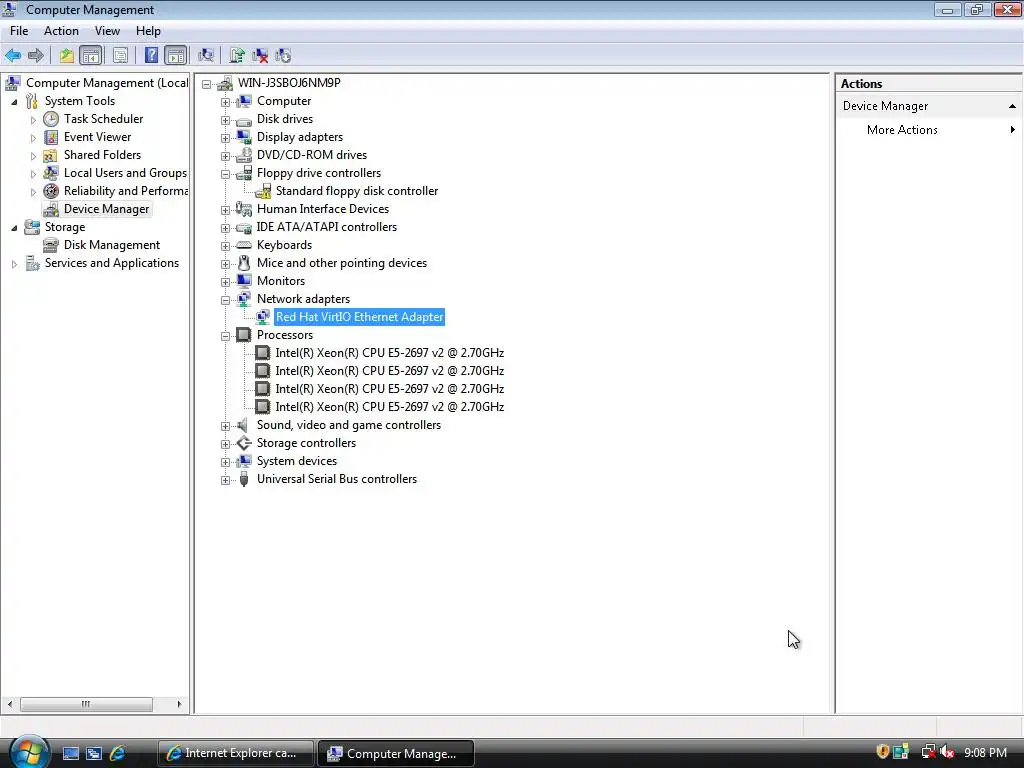Collapse the WIN-J3SBOJ6NM9P root node
1024x768 pixels.
(x=206, y=84)
